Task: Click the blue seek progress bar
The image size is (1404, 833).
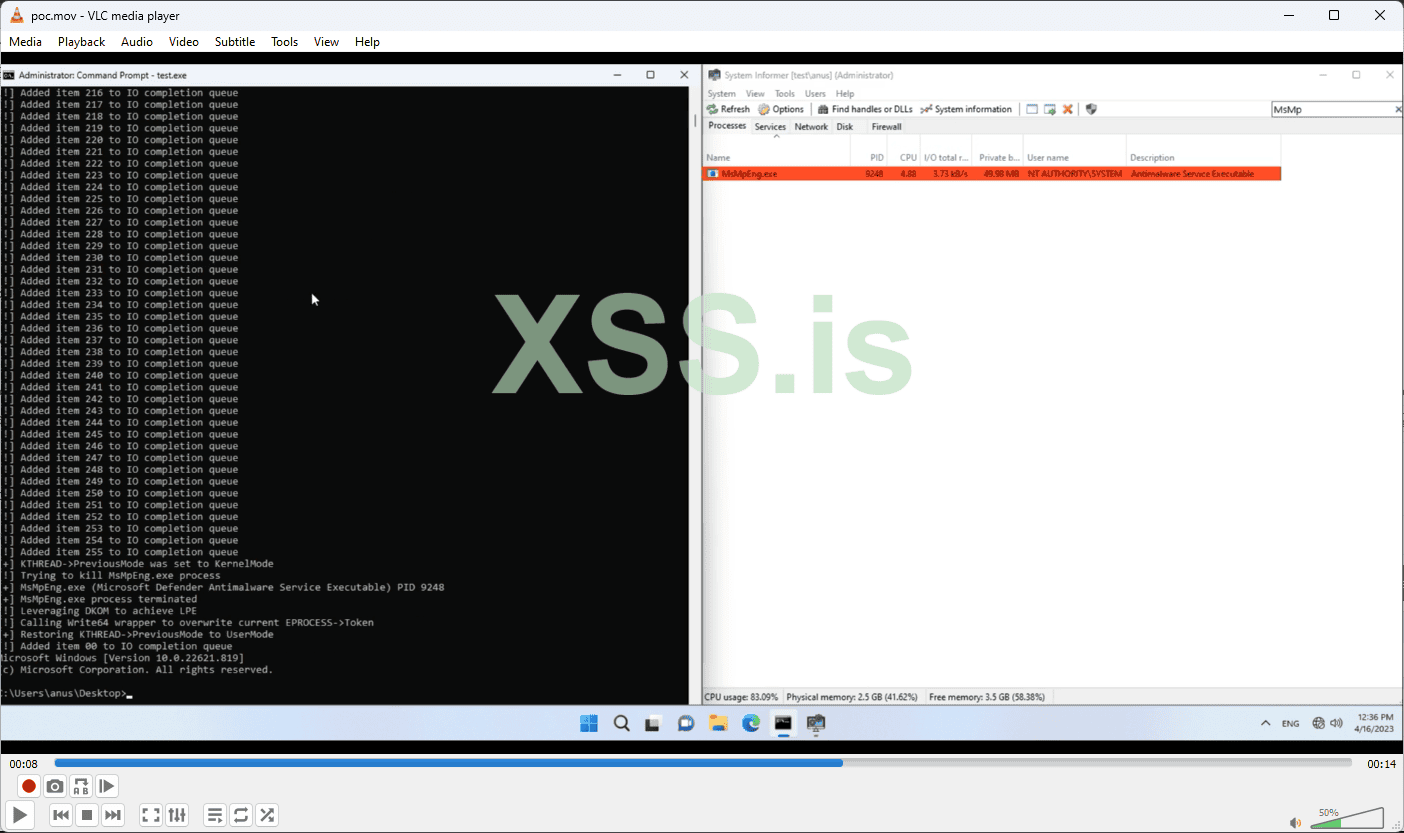Action: pos(705,763)
